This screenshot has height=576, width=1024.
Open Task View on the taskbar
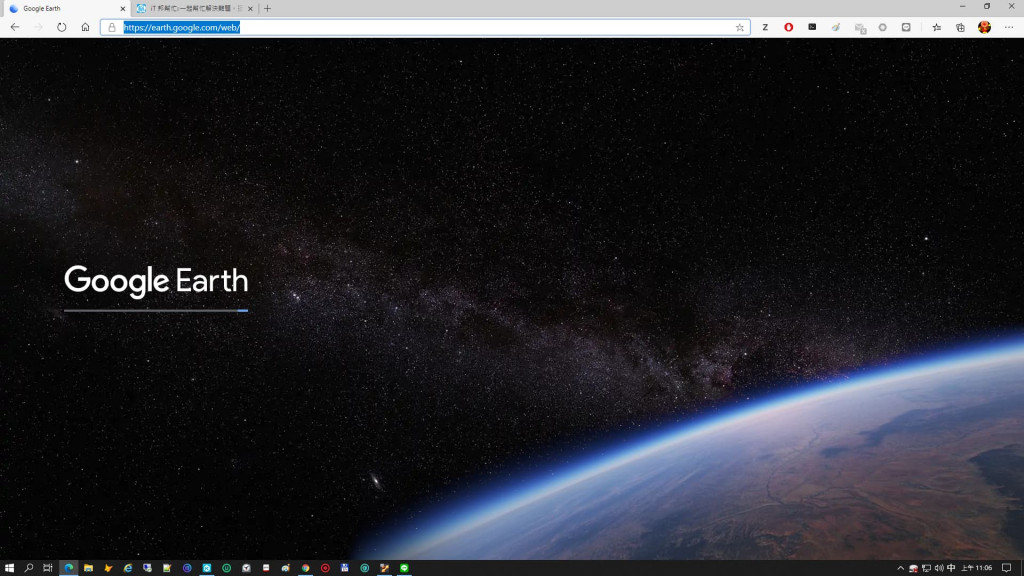48,568
